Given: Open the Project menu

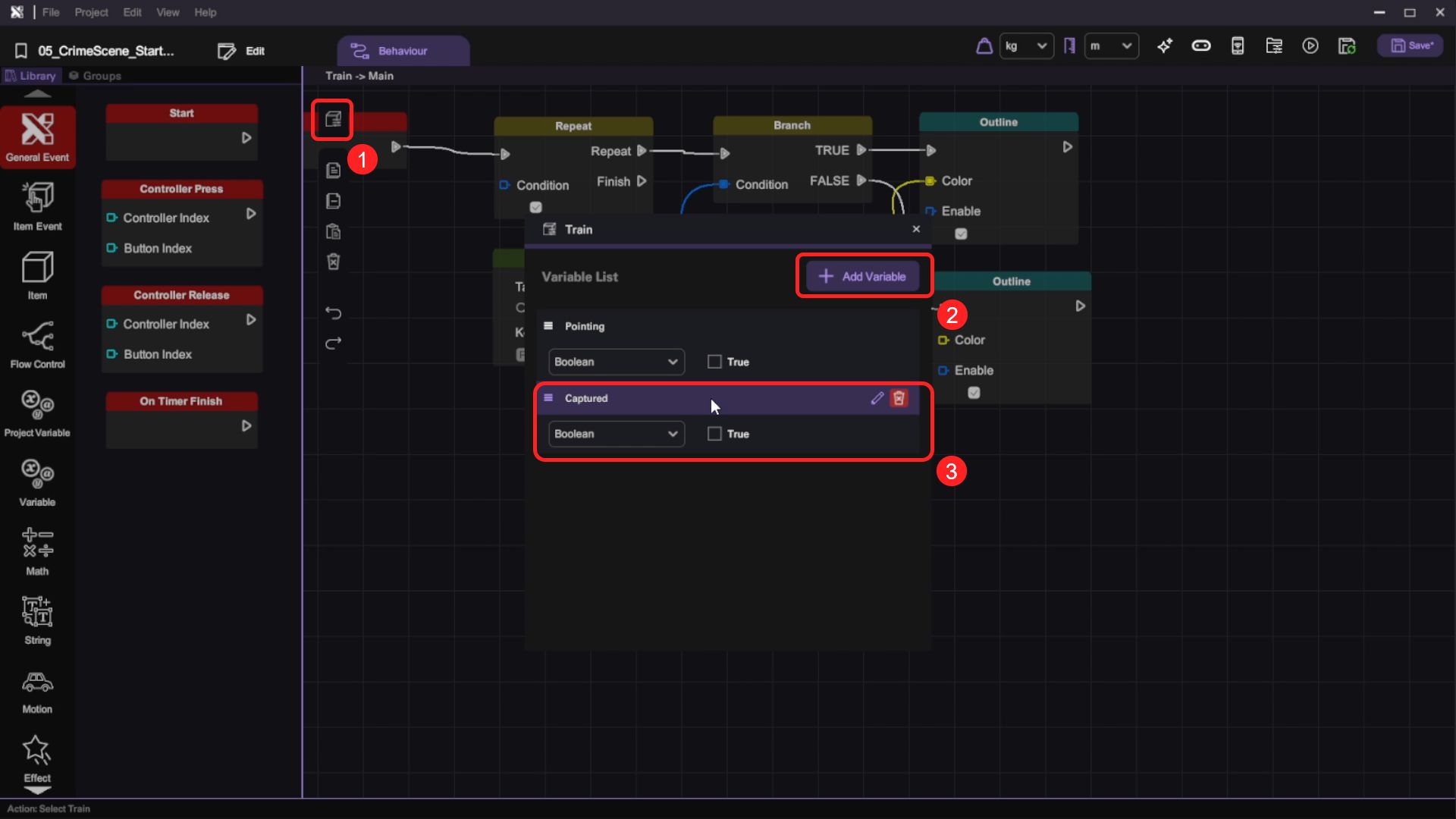Looking at the screenshot, I should [91, 12].
